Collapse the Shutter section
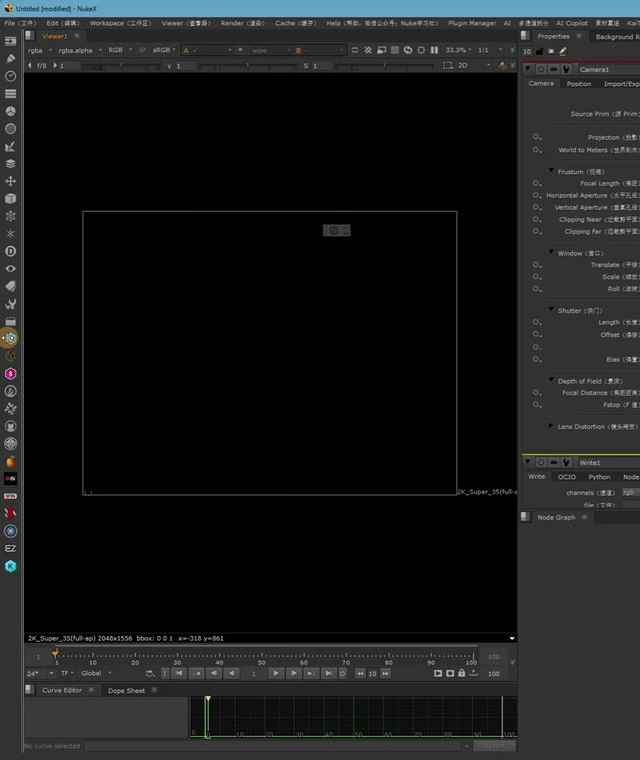This screenshot has width=640, height=760. [551, 310]
